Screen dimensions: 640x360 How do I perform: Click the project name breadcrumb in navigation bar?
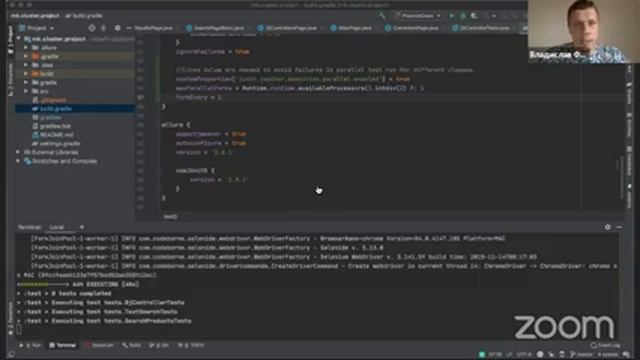[35, 16]
